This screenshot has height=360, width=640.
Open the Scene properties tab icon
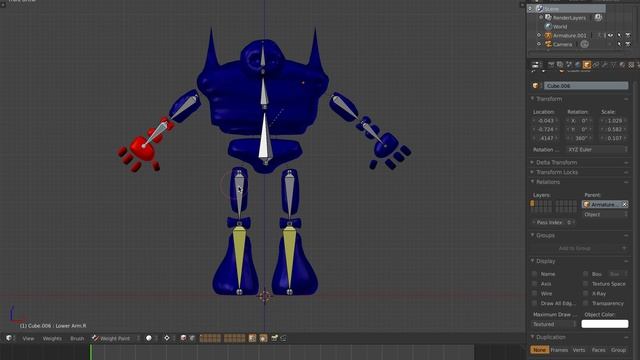569,65
